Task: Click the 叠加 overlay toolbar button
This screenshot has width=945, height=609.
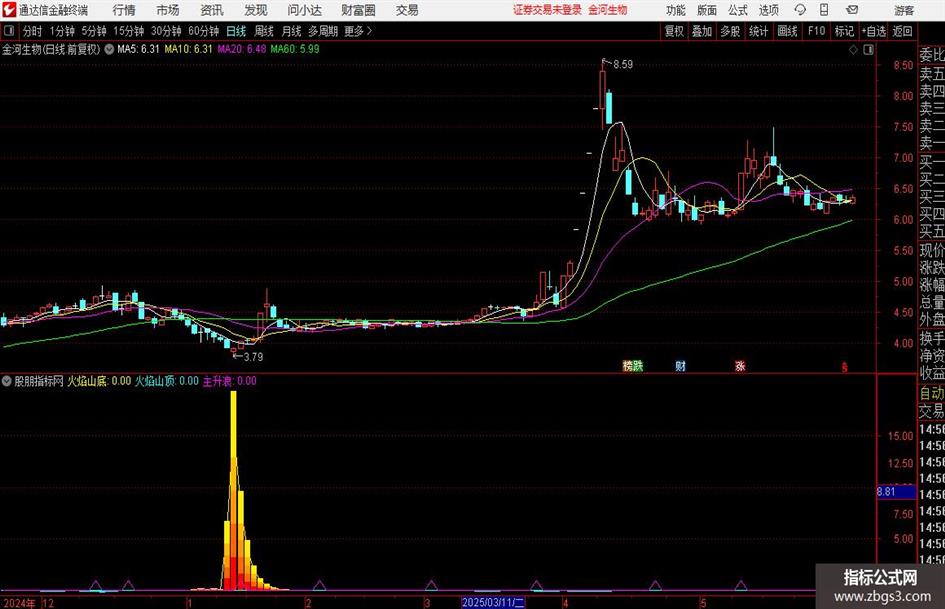Action: coord(702,31)
